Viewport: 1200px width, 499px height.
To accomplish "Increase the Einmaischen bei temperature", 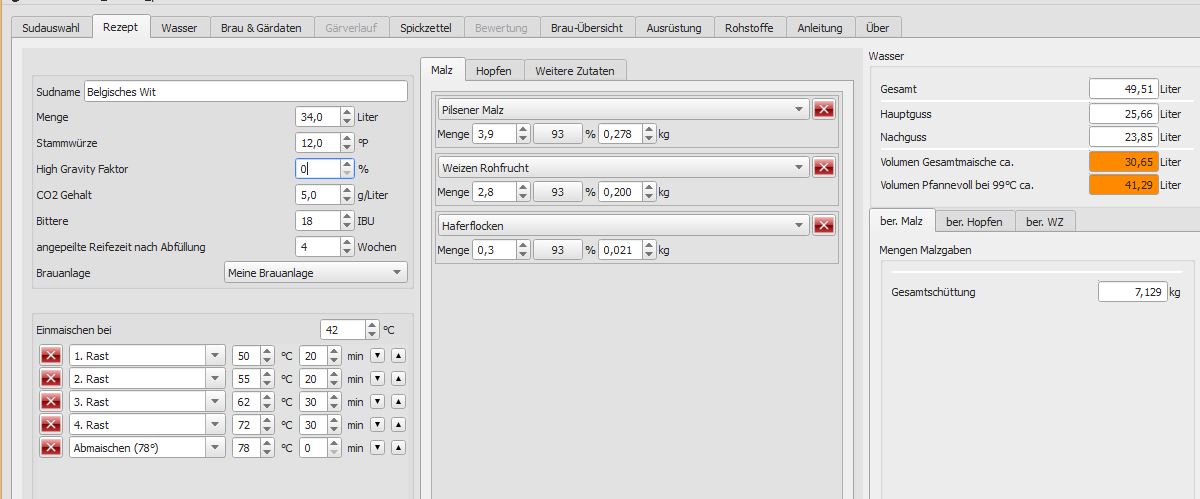I will click(x=372, y=325).
